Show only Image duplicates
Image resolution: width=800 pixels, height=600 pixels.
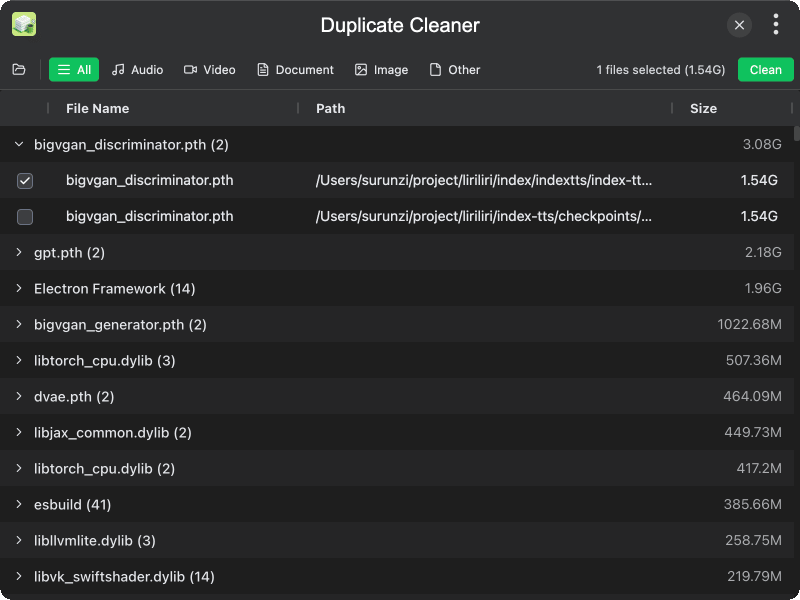point(381,70)
